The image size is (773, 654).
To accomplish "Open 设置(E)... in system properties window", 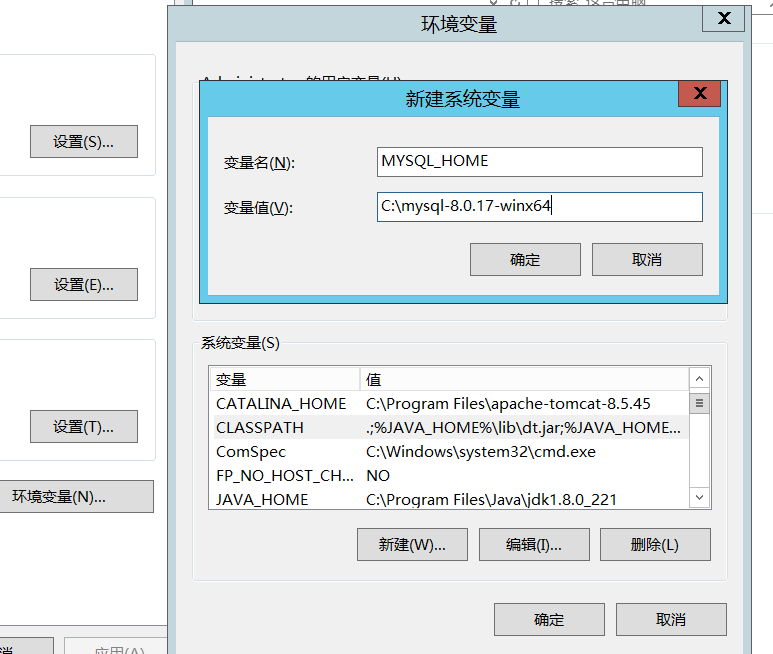I will [x=84, y=284].
